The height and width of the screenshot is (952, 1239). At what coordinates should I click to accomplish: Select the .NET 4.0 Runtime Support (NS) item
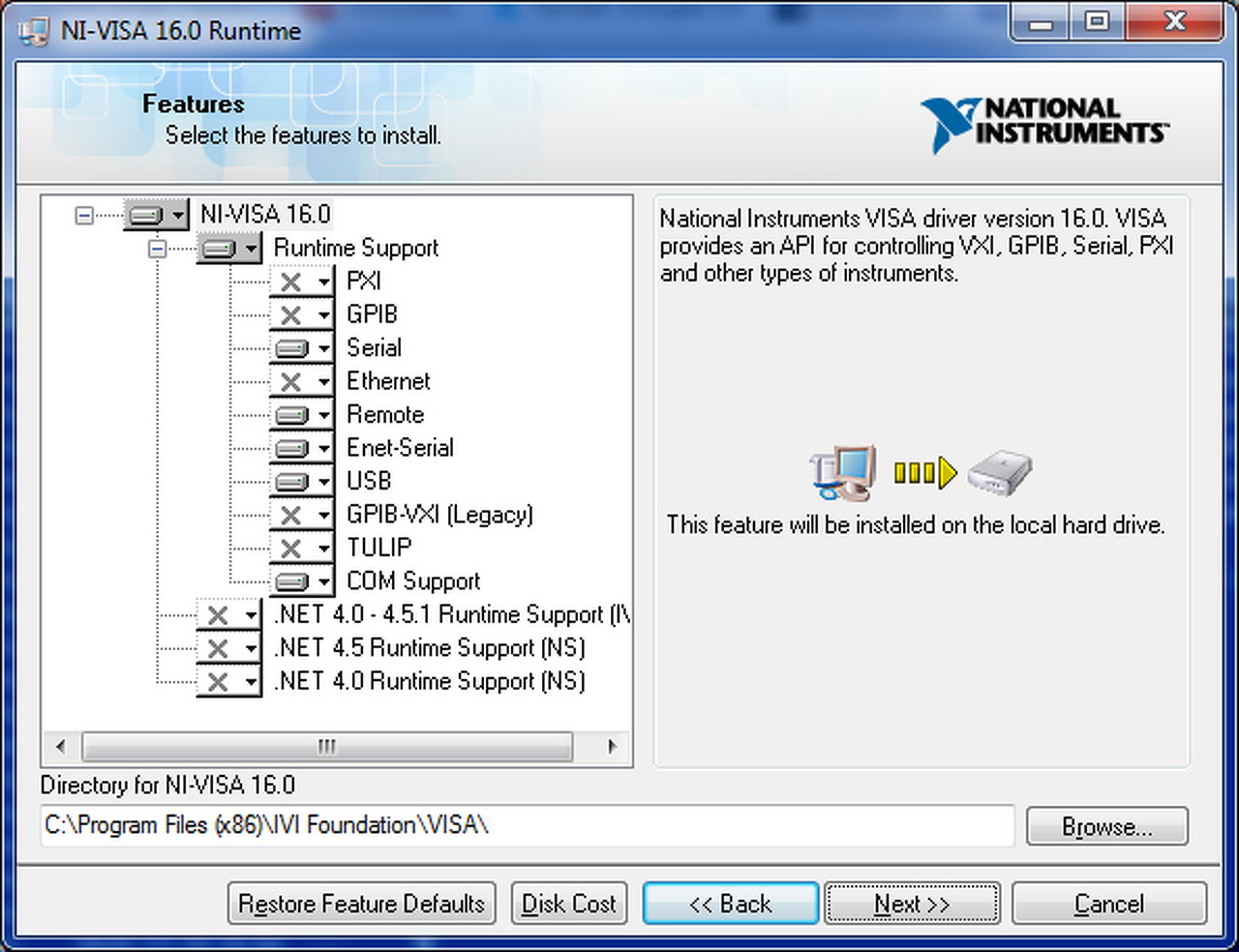pyautogui.click(x=429, y=682)
